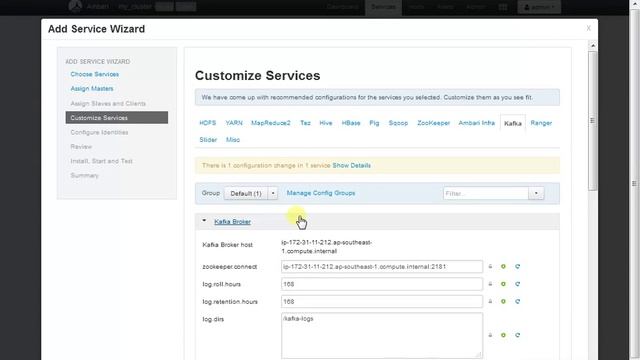Go to Assign Masters wizard step
The height and width of the screenshot is (360, 640).
(x=92, y=89)
